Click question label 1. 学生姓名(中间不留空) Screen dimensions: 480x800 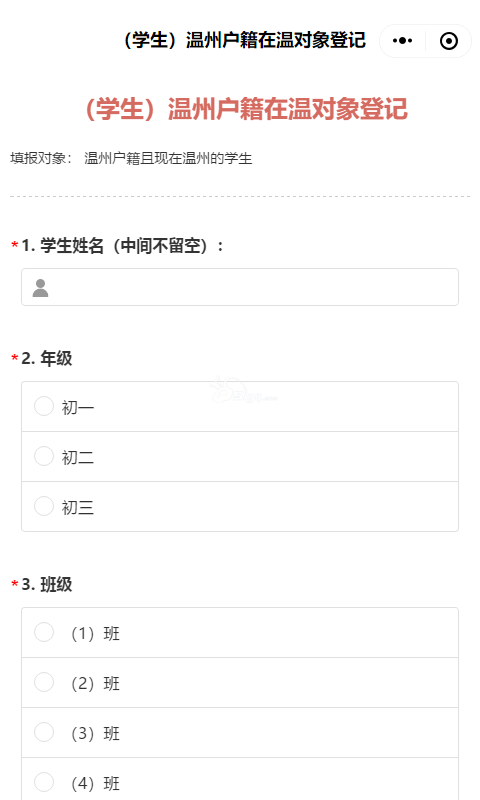click(122, 246)
